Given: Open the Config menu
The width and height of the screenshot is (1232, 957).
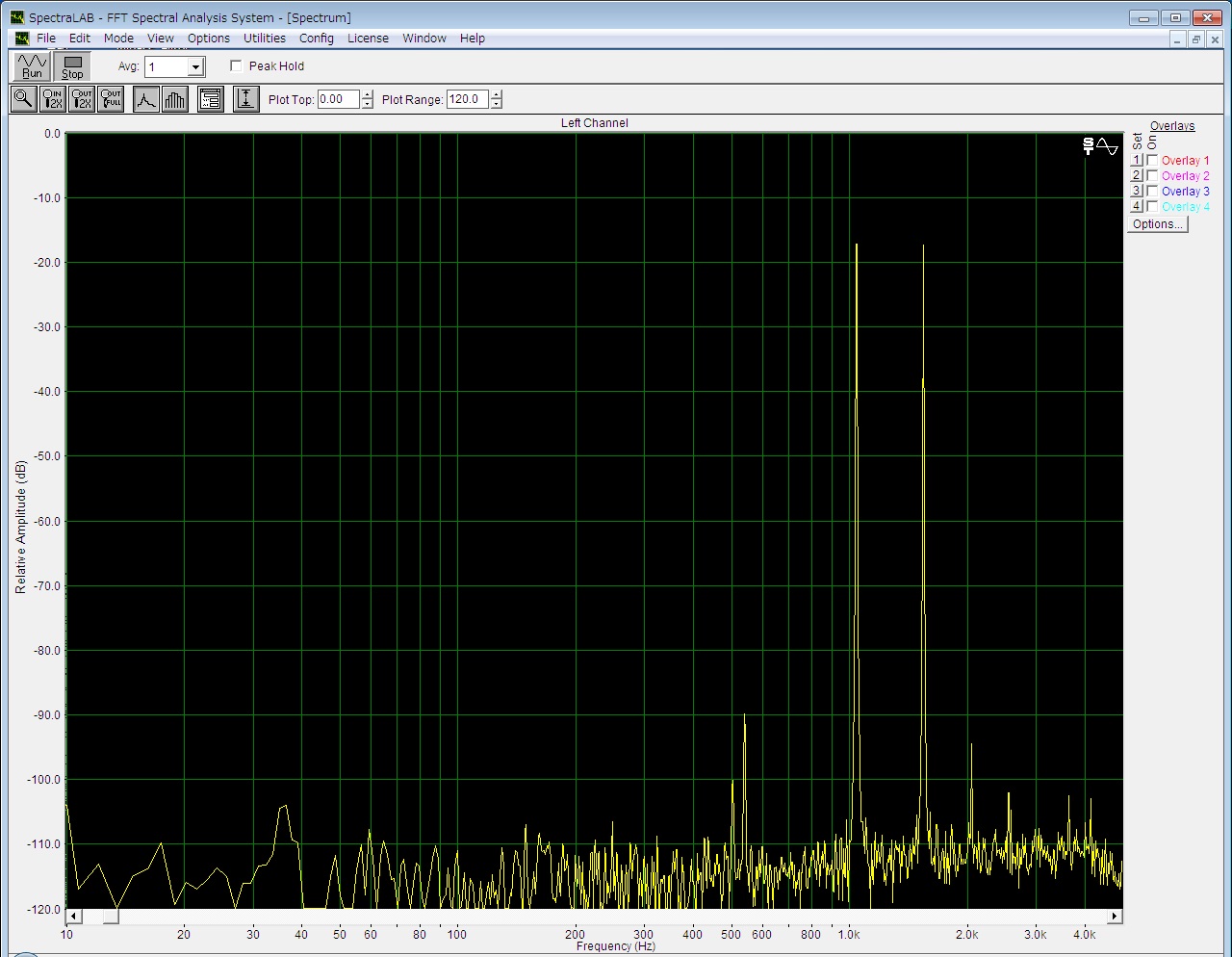Looking at the screenshot, I should pyautogui.click(x=316, y=39).
